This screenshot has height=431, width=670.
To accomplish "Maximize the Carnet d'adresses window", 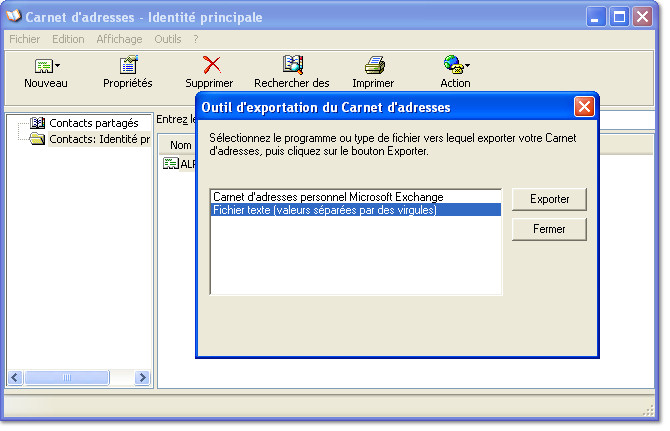I will [x=619, y=17].
